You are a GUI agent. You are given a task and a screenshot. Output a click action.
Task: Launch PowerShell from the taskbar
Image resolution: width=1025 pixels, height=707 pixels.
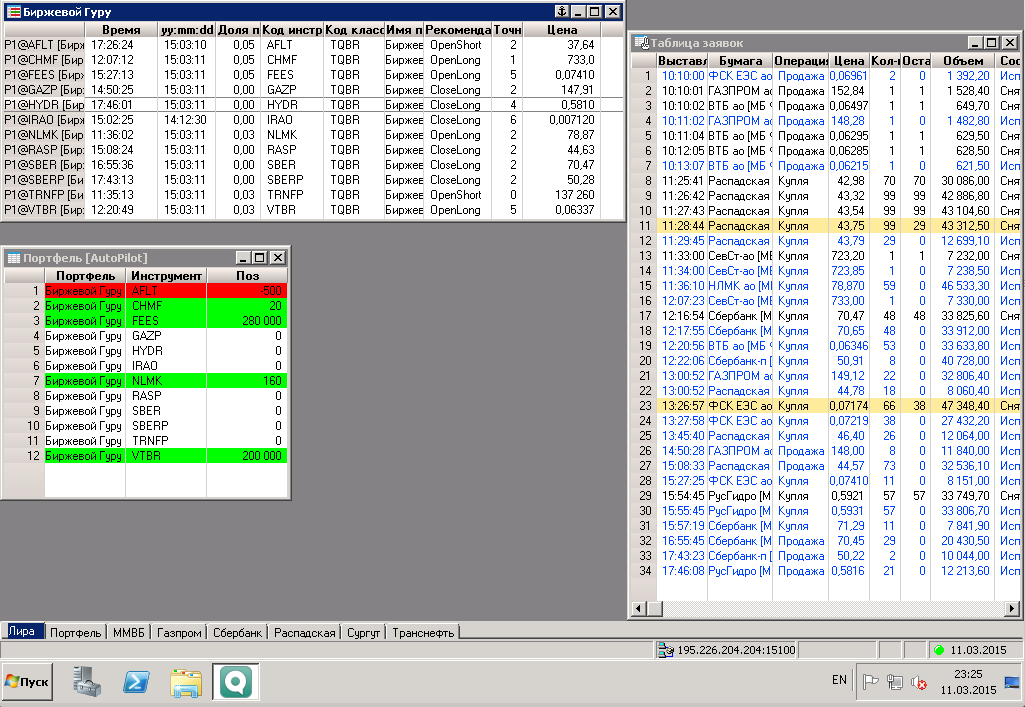coord(136,682)
